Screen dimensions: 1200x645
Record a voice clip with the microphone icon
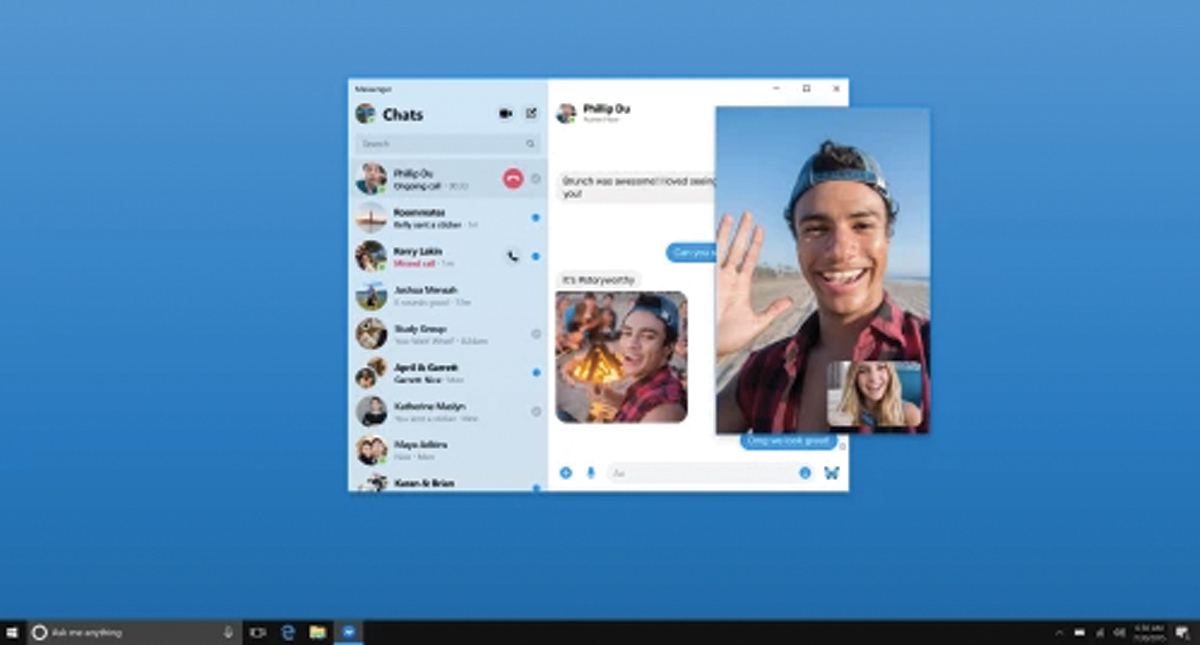(x=589, y=472)
